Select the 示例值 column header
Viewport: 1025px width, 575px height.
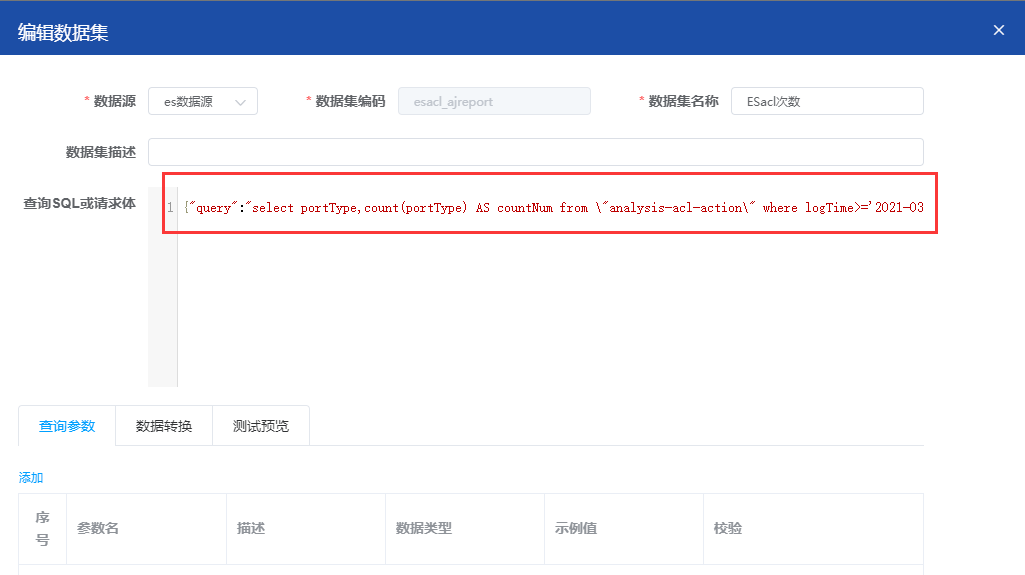point(575,528)
